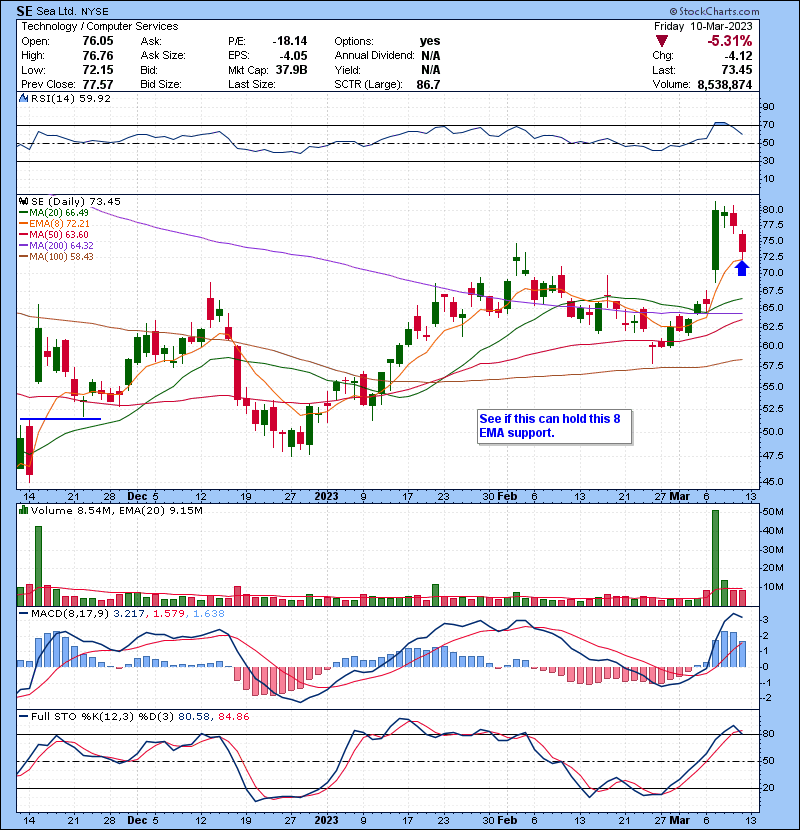
Task: Select the Open value 76.05
Action: tap(98, 41)
